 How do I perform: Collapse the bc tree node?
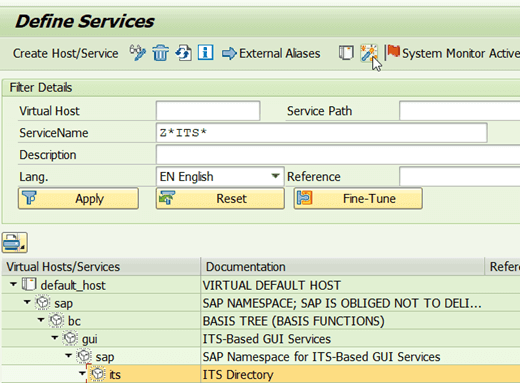[41, 320]
